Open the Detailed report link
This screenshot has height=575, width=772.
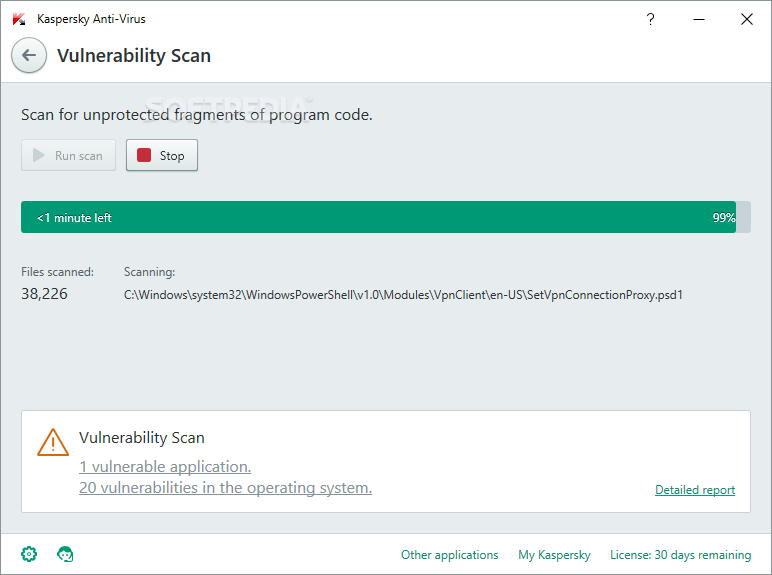click(695, 490)
